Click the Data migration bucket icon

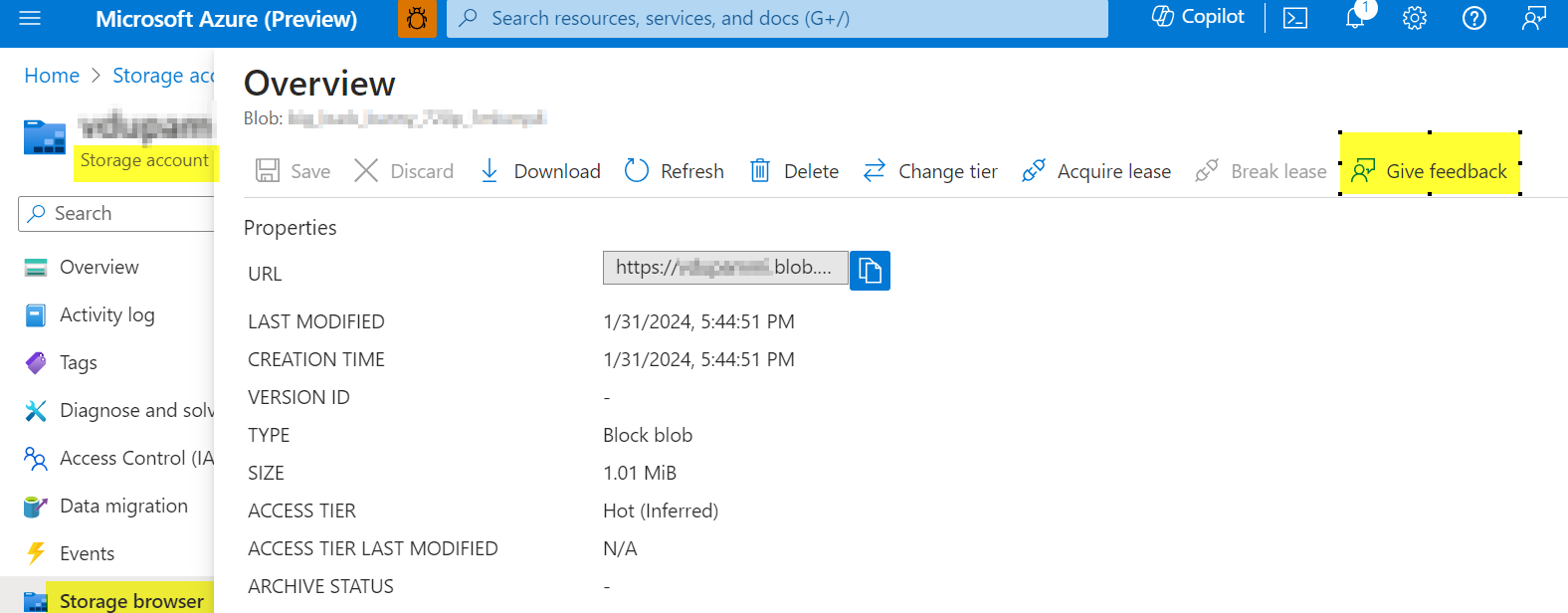pos(36,506)
